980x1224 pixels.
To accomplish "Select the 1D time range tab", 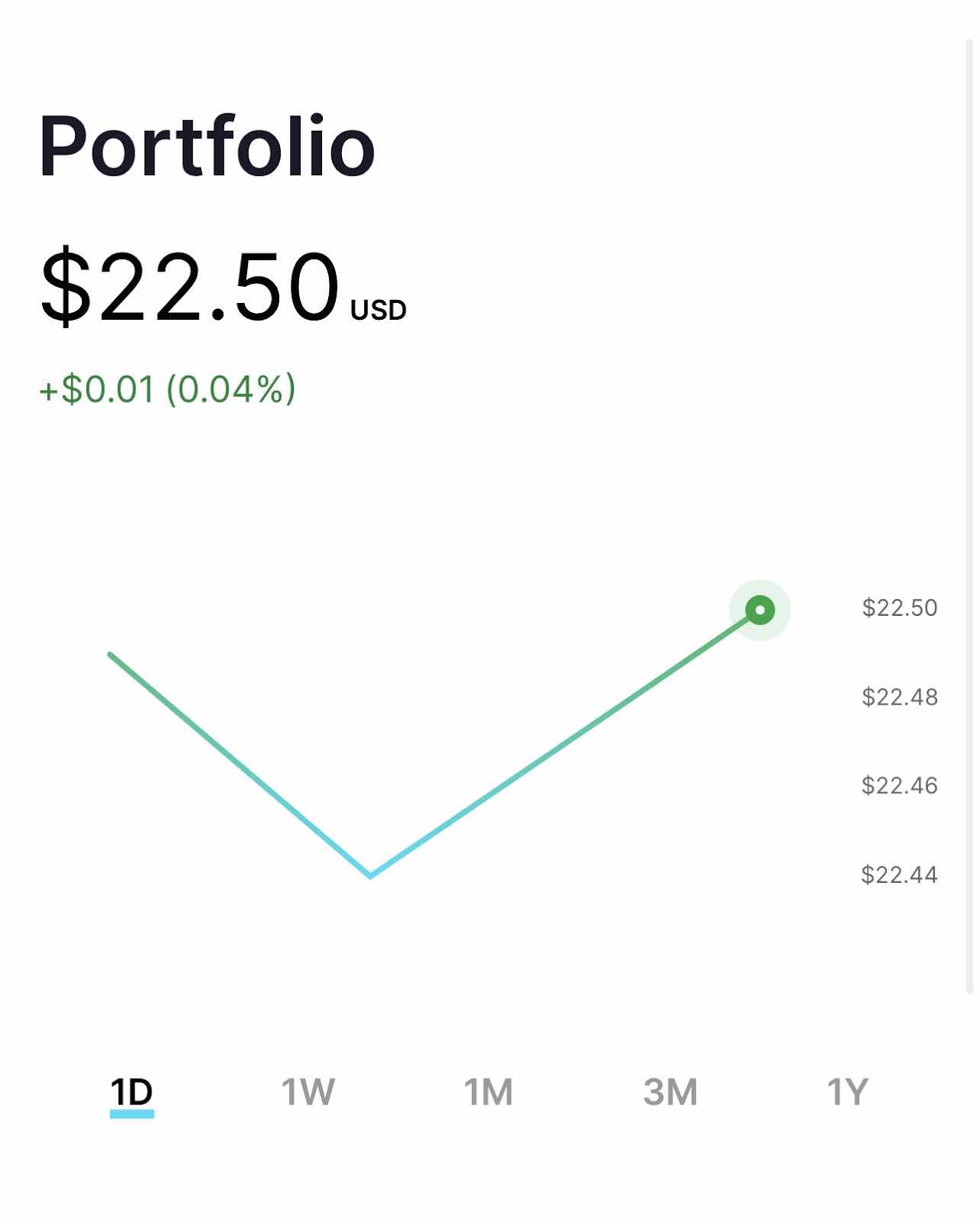I will pos(132,1092).
